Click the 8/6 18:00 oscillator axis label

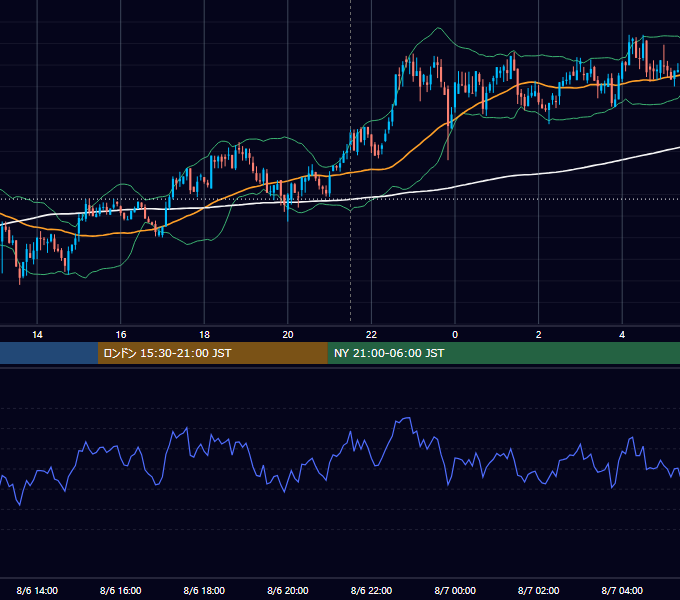[x=204, y=591]
